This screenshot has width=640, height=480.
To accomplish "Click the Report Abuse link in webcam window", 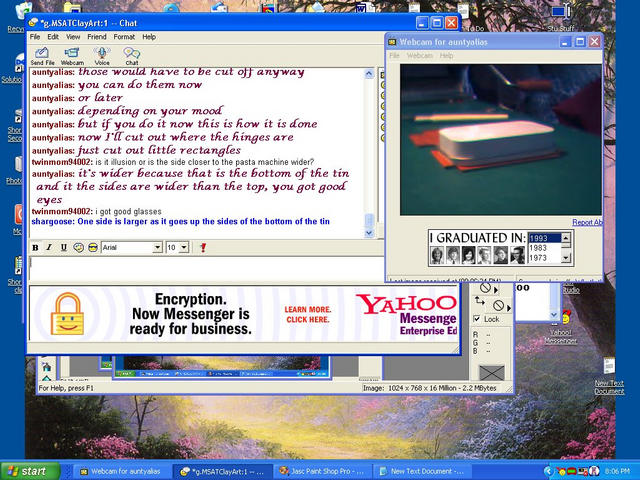I will click(x=587, y=222).
